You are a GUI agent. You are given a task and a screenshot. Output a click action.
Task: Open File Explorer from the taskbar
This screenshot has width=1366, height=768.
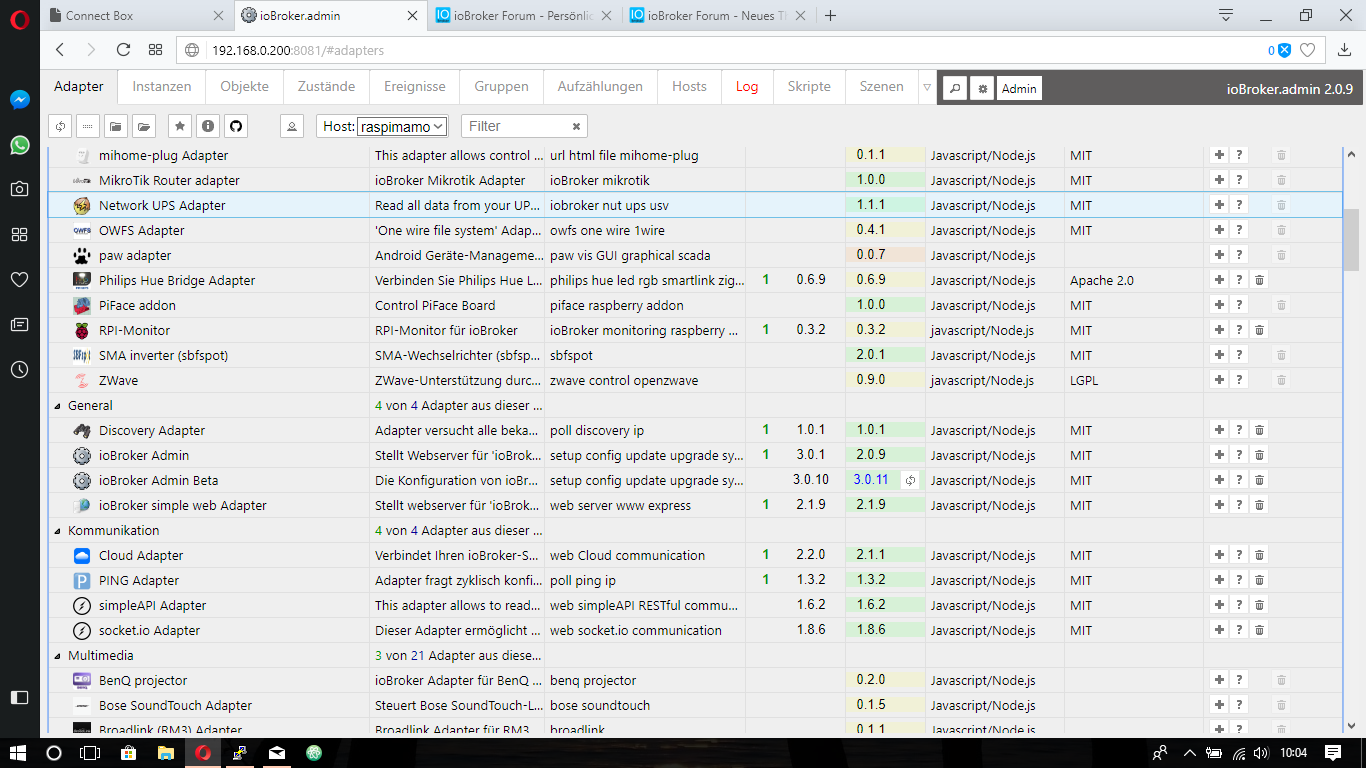pyautogui.click(x=165, y=753)
